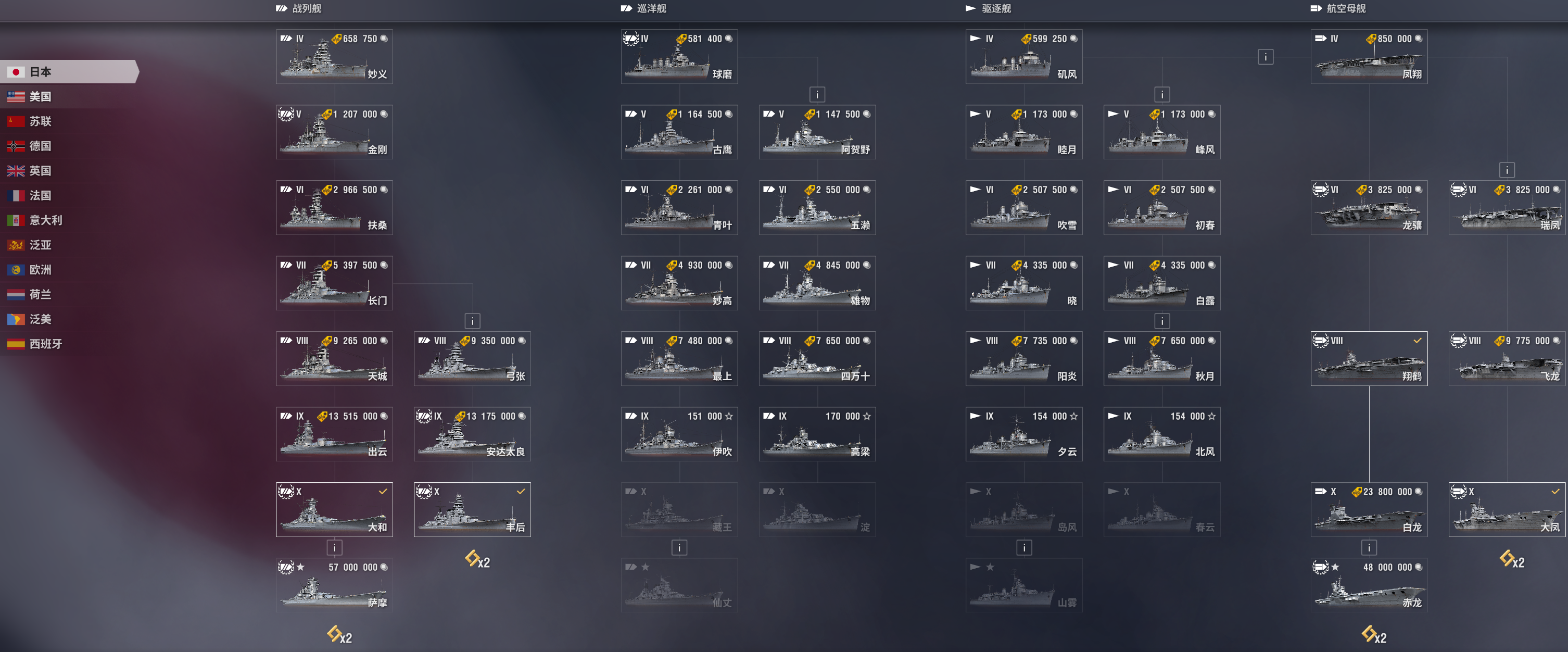Open the tier VI carrier 龙骧
Screen dimensions: 1568x652
pyautogui.click(x=1369, y=208)
